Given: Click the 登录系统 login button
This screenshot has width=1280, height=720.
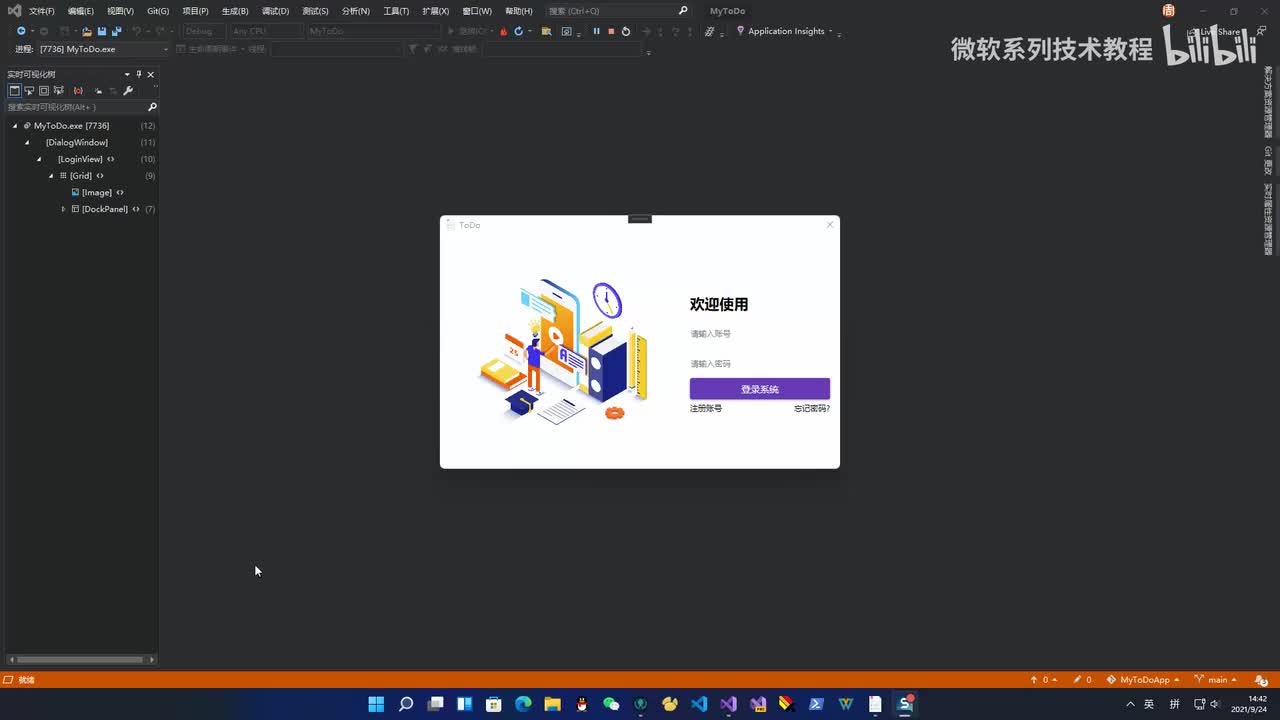Looking at the screenshot, I should coord(760,389).
